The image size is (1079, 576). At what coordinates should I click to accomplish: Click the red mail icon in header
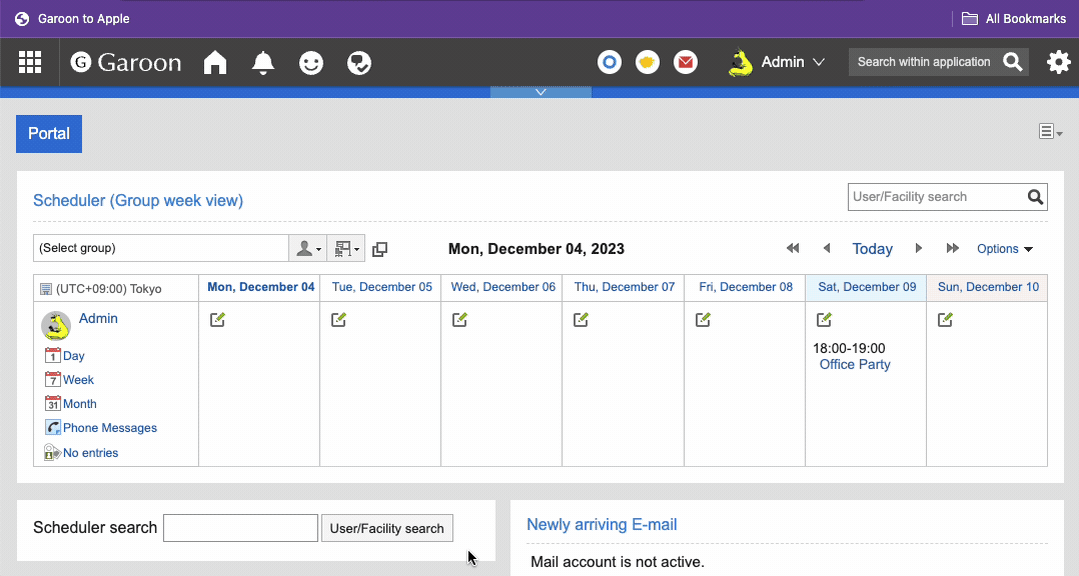tap(685, 62)
